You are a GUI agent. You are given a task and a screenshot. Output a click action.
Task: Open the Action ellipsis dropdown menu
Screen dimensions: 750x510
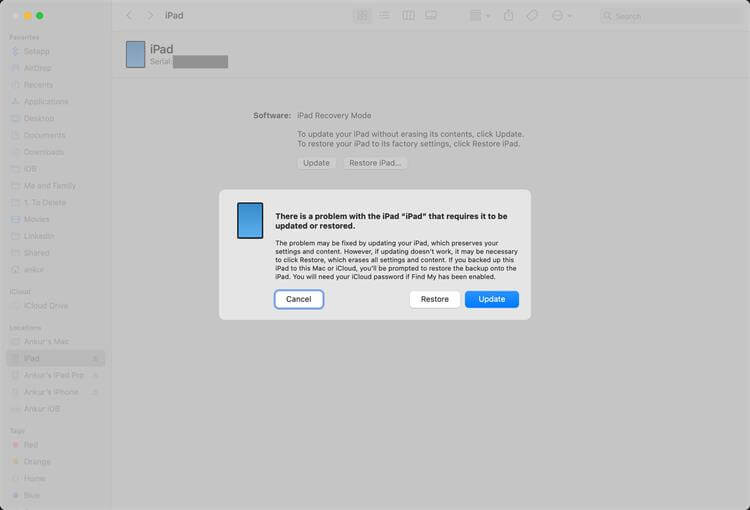[x=562, y=16]
